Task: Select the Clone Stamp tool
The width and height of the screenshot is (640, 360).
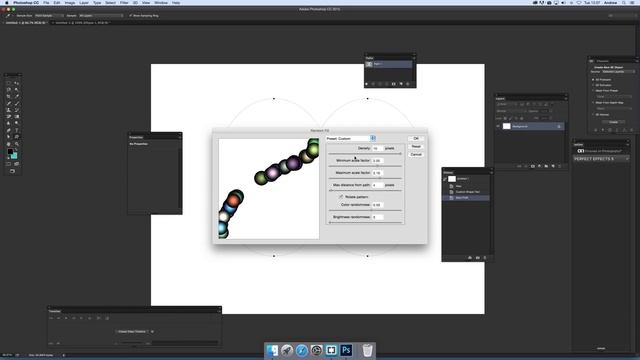Action: [x=9, y=110]
